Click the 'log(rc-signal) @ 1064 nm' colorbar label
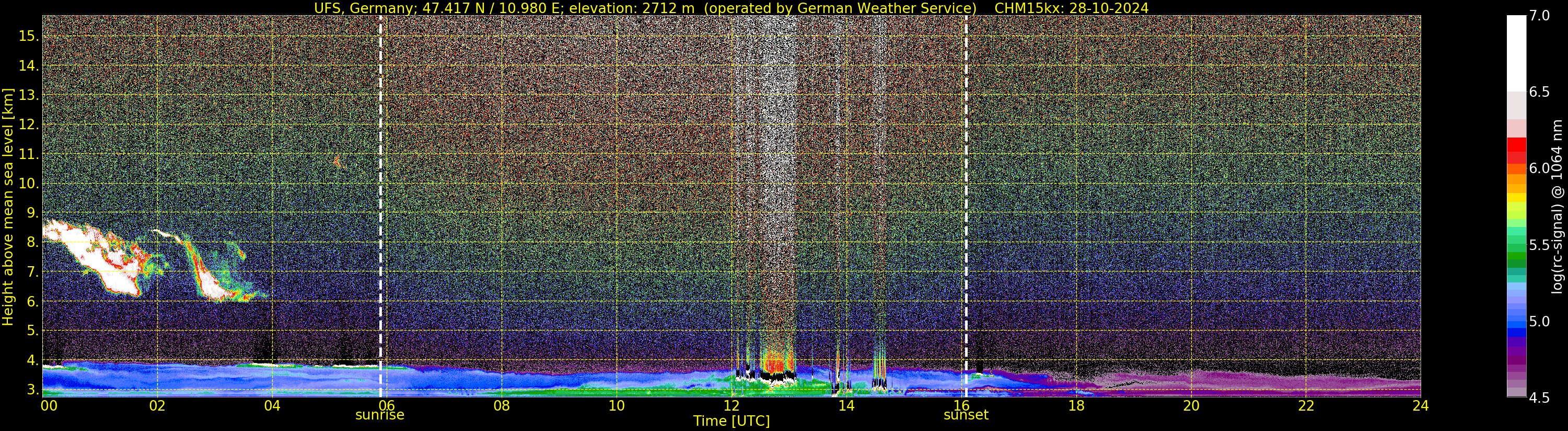This screenshot has height=431, width=1568. coord(1557,207)
